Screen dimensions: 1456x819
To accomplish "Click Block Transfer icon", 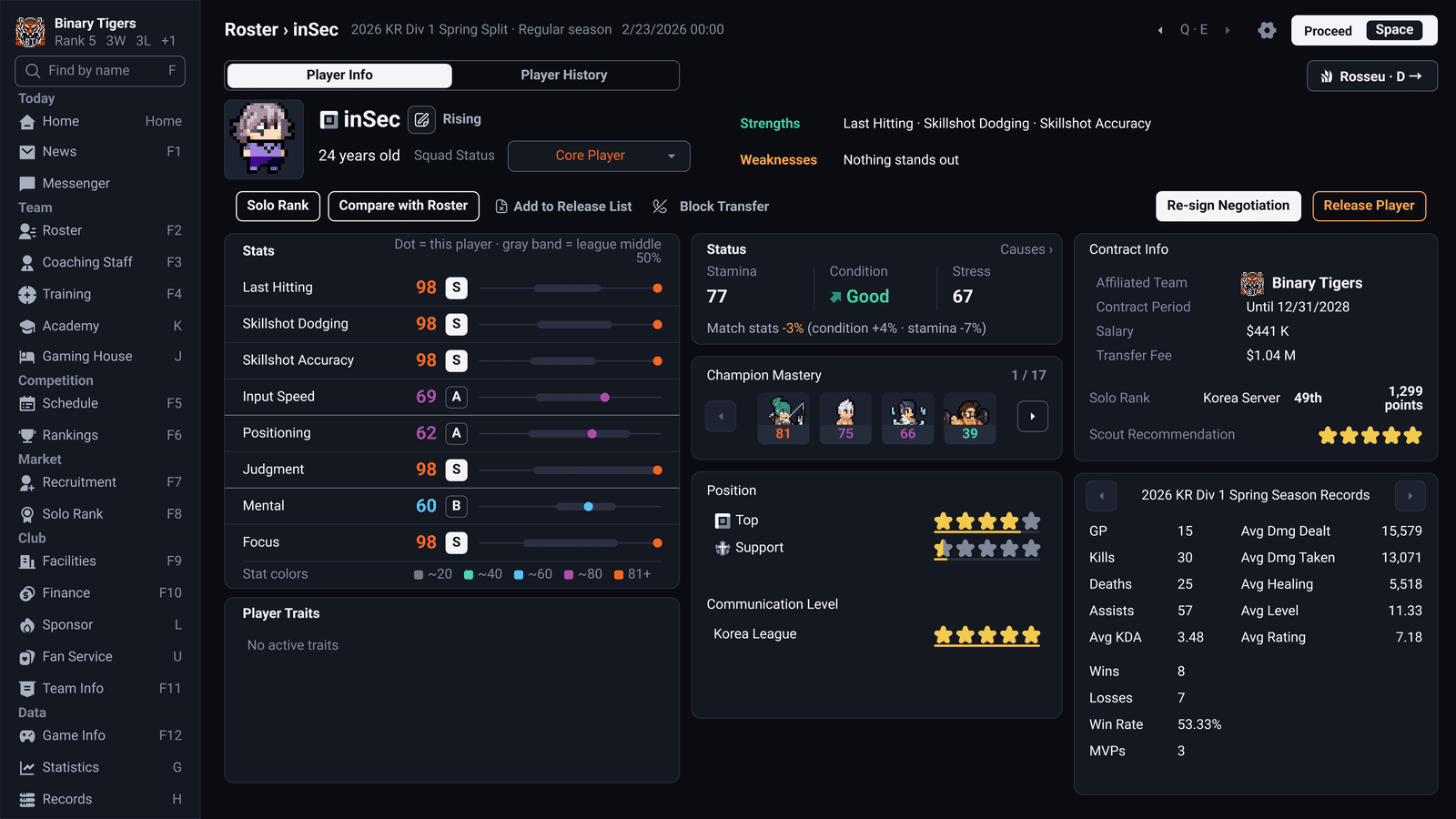I will click(x=660, y=207).
